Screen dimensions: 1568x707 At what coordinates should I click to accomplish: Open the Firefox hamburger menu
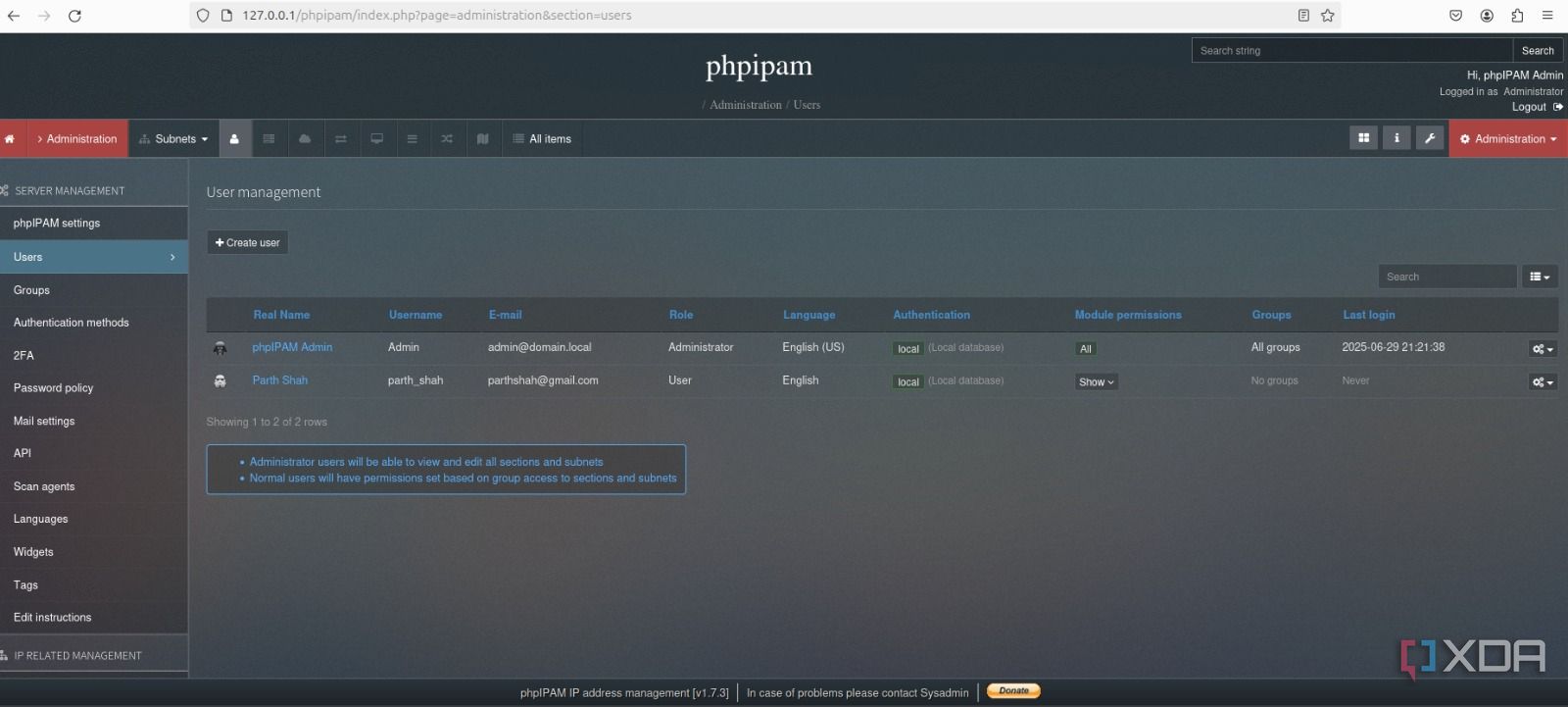[1547, 16]
